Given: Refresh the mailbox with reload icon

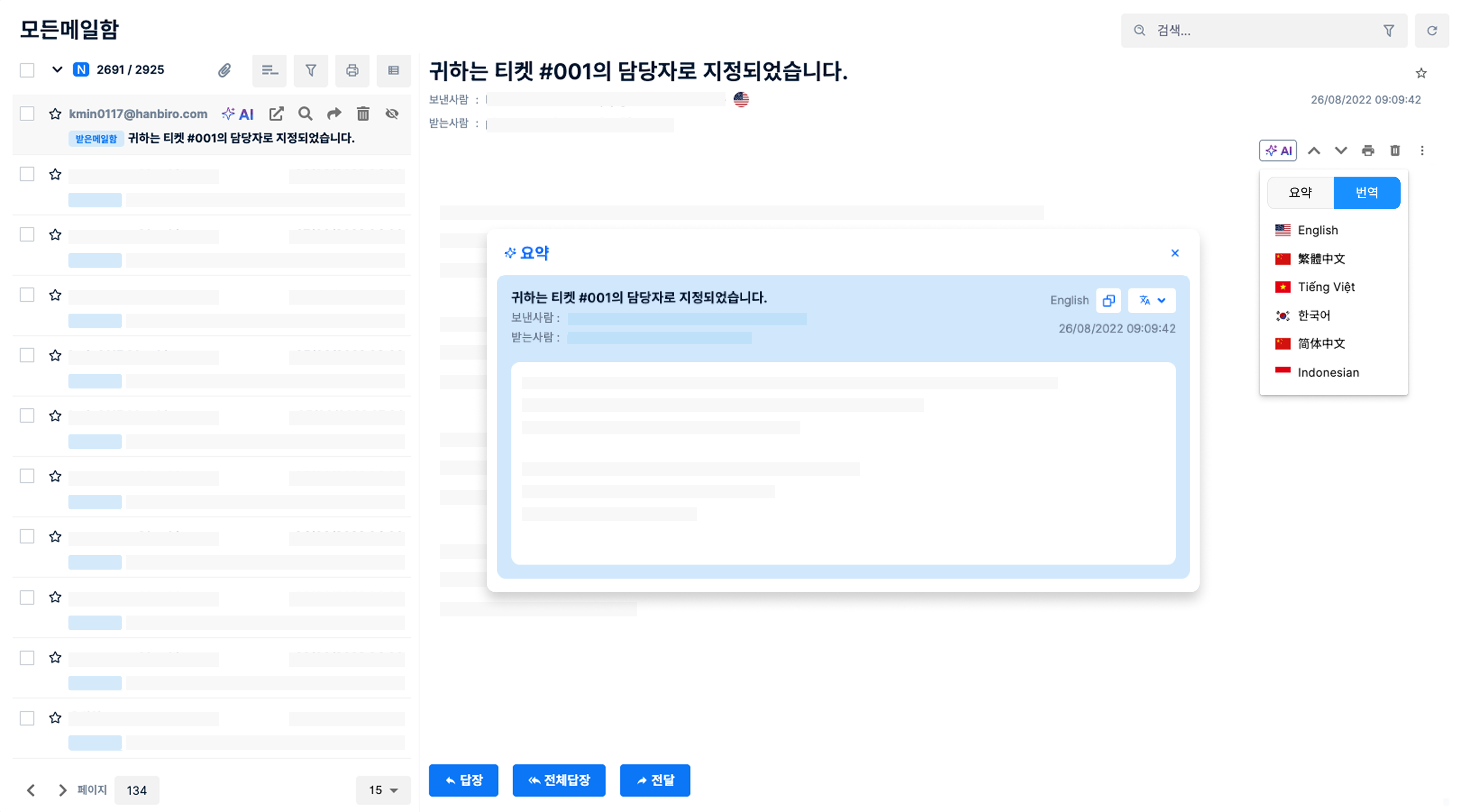Looking at the screenshot, I should (1432, 31).
